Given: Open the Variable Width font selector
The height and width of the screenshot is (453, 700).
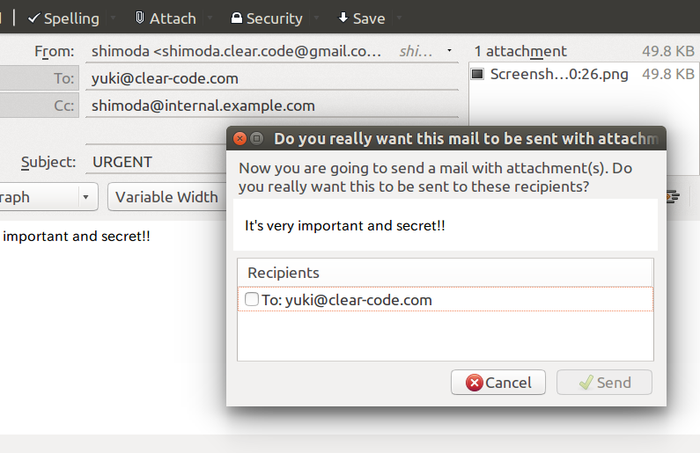Looking at the screenshot, I should point(167,197).
